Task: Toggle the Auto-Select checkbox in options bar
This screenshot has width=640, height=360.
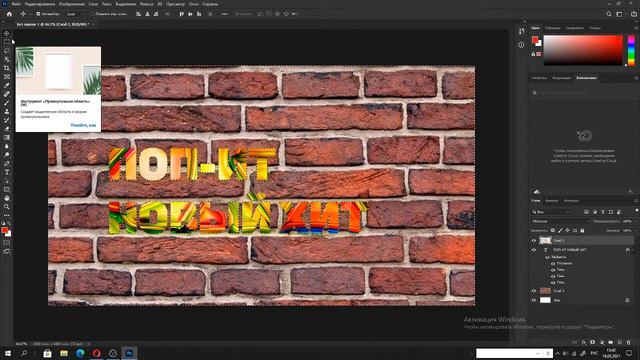Action: click(x=38, y=14)
